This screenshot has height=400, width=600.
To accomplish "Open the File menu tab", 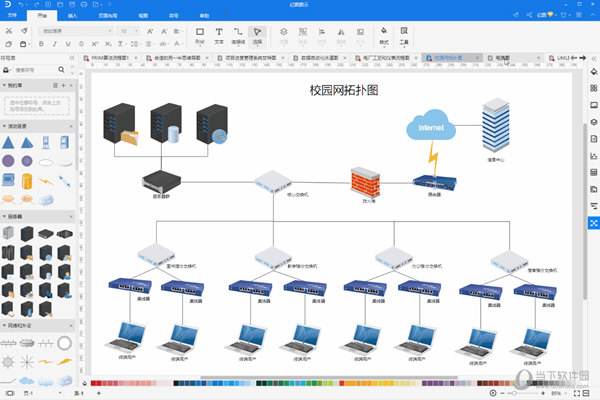I will (12, 15).
